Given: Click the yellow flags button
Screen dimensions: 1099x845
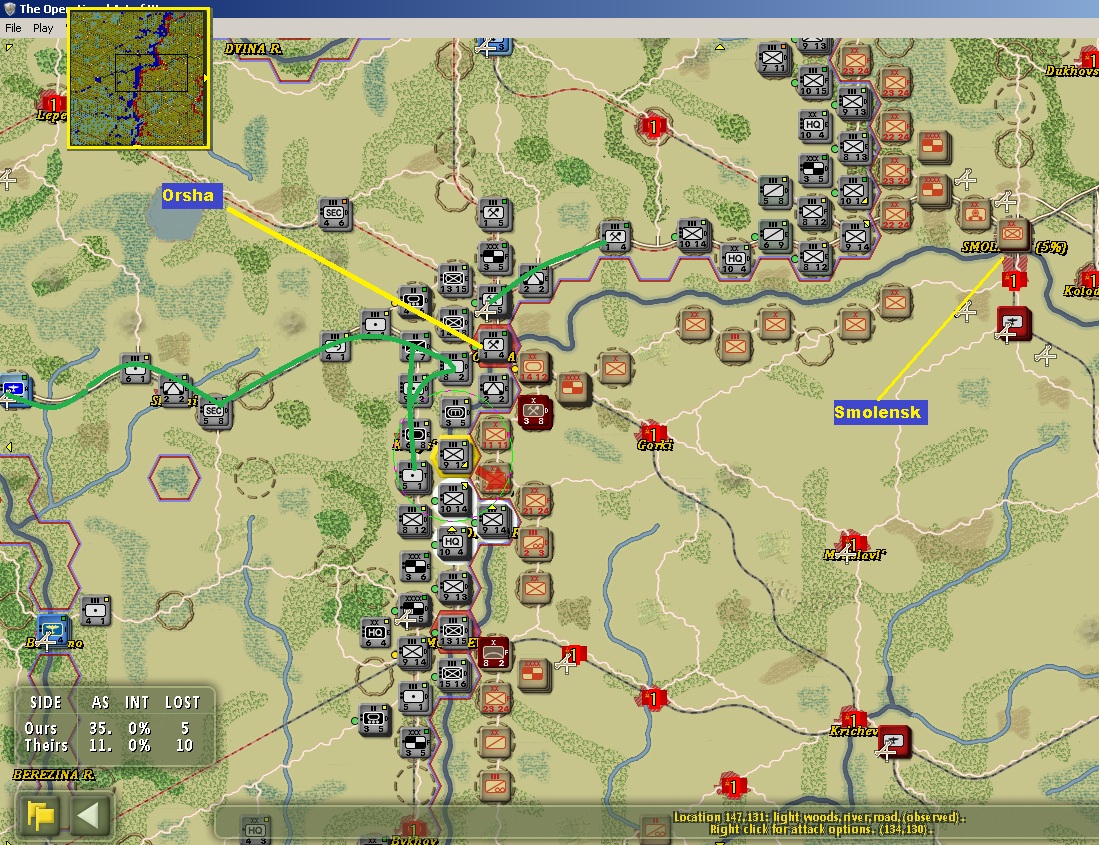Looking at the screenshot, I should pos(41,816).
